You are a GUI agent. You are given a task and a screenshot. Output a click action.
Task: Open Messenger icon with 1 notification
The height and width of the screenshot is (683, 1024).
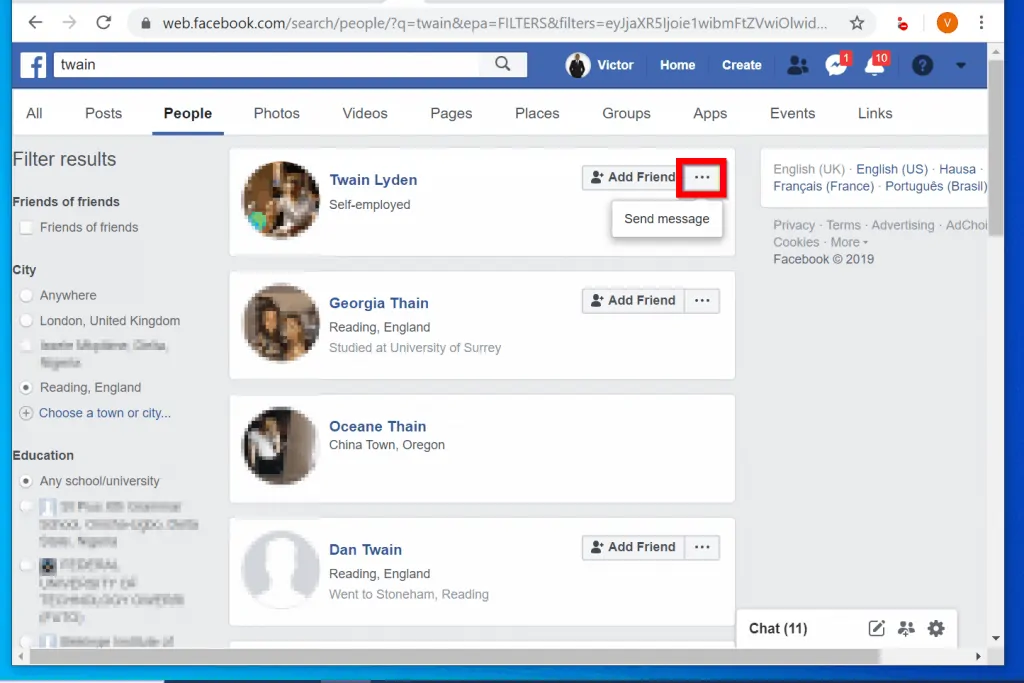click(x=837, y=64)
